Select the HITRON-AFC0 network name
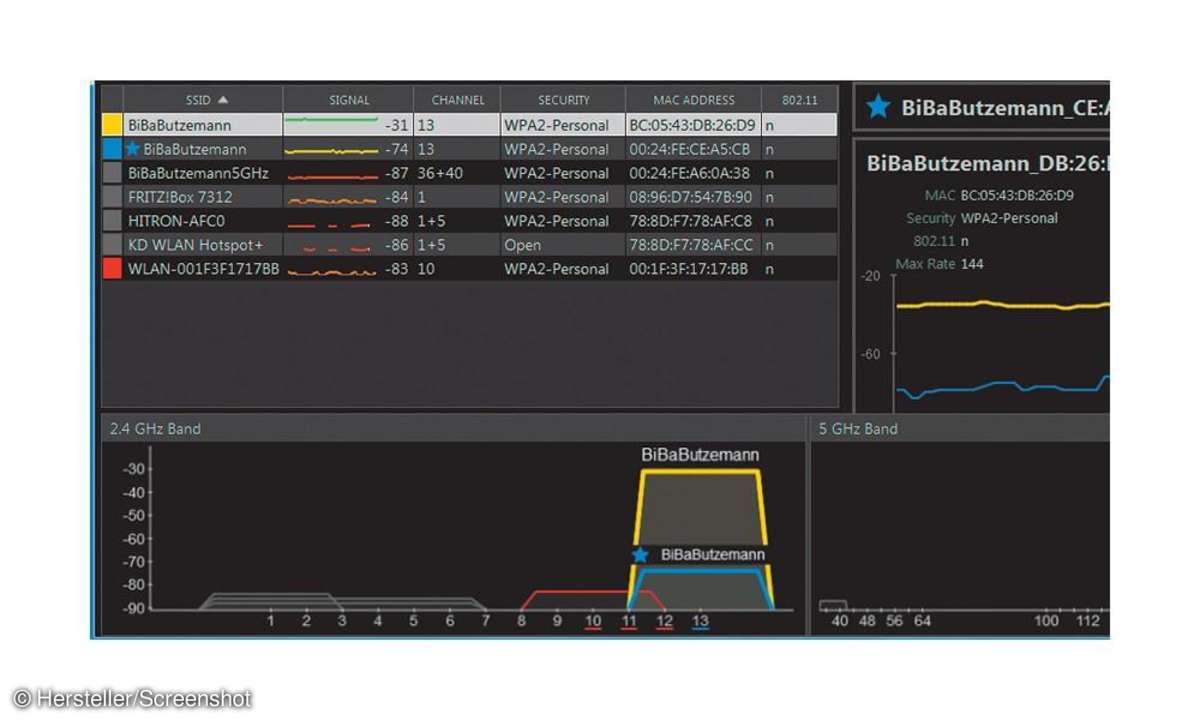This screenshot has width=1200, height=720. tap(176, 221)
